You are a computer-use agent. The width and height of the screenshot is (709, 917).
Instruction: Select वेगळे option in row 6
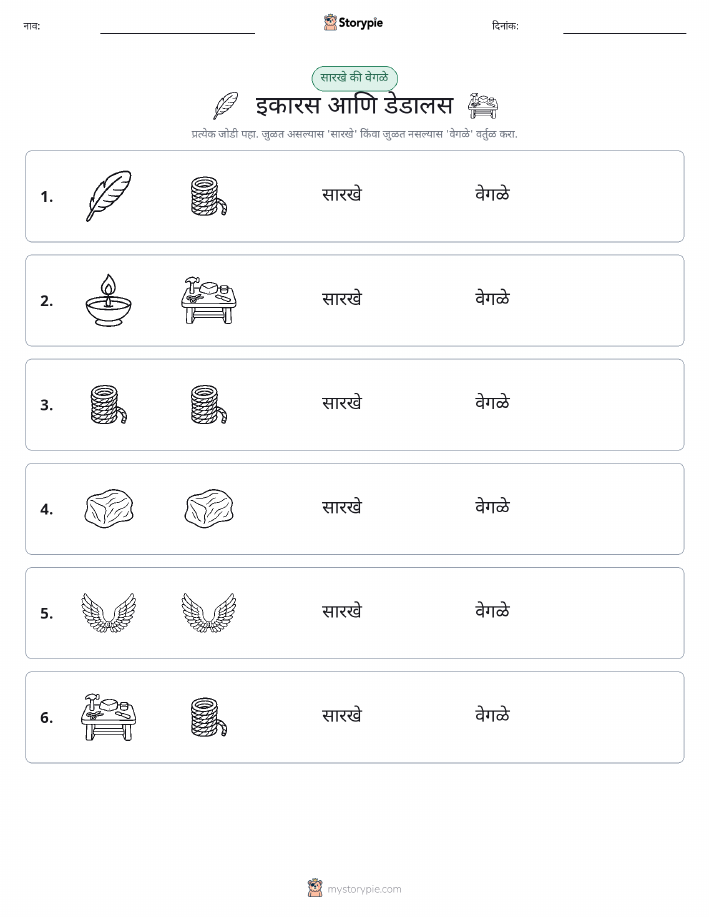coord(493,715)
